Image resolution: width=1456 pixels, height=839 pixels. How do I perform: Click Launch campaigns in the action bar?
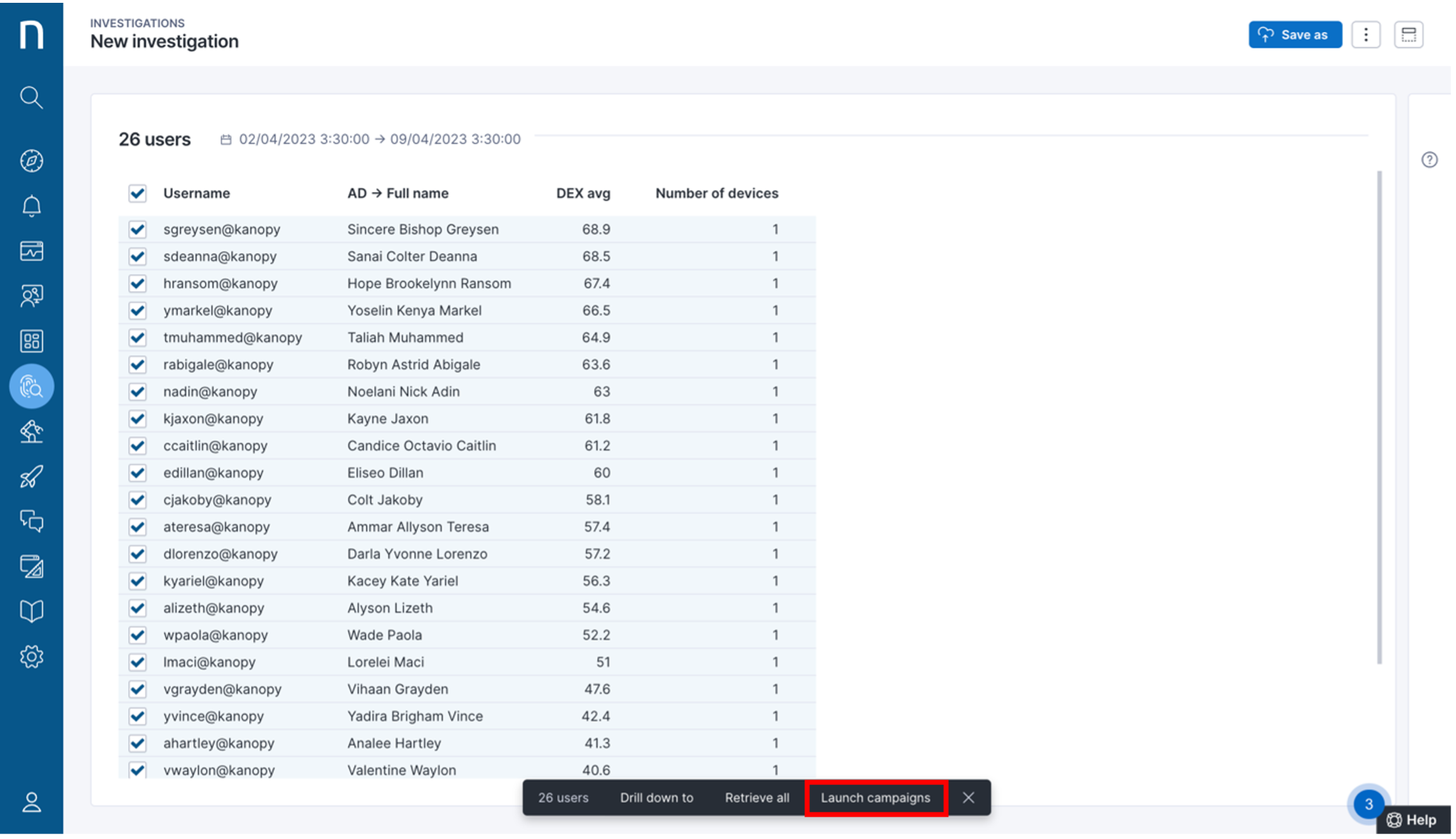coord(875,798)
